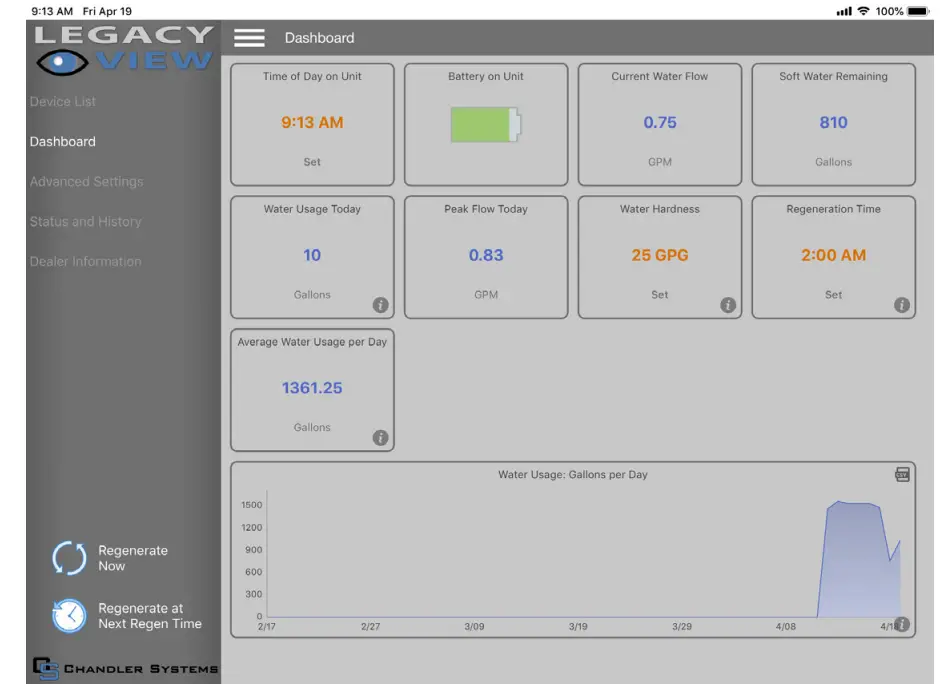This screenshot has width=949, height=693.
Task: Tap the 0.83 peak flow value
Action: click(x=485, y=255)
